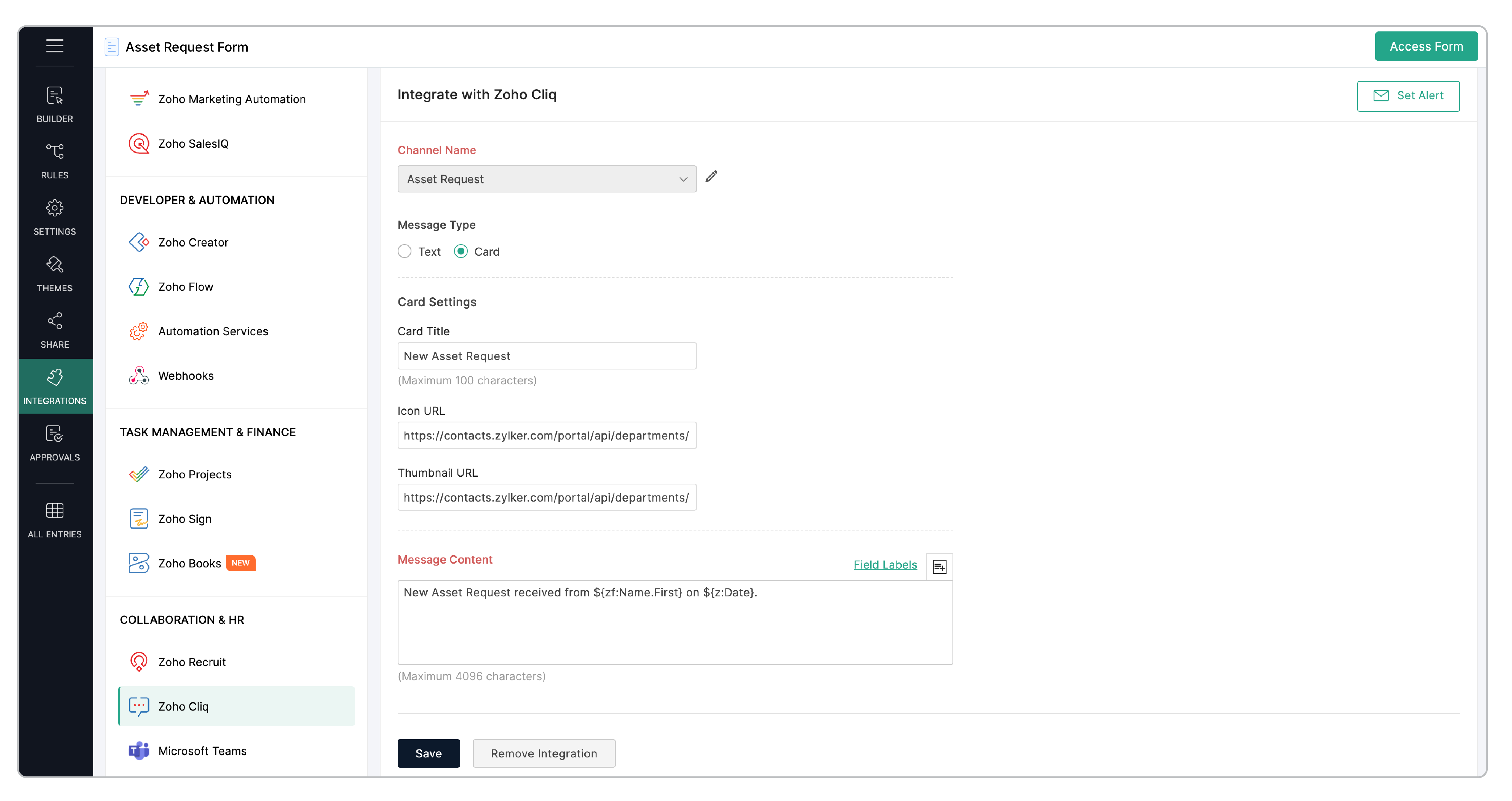Select the Text message type radio button

405,251
